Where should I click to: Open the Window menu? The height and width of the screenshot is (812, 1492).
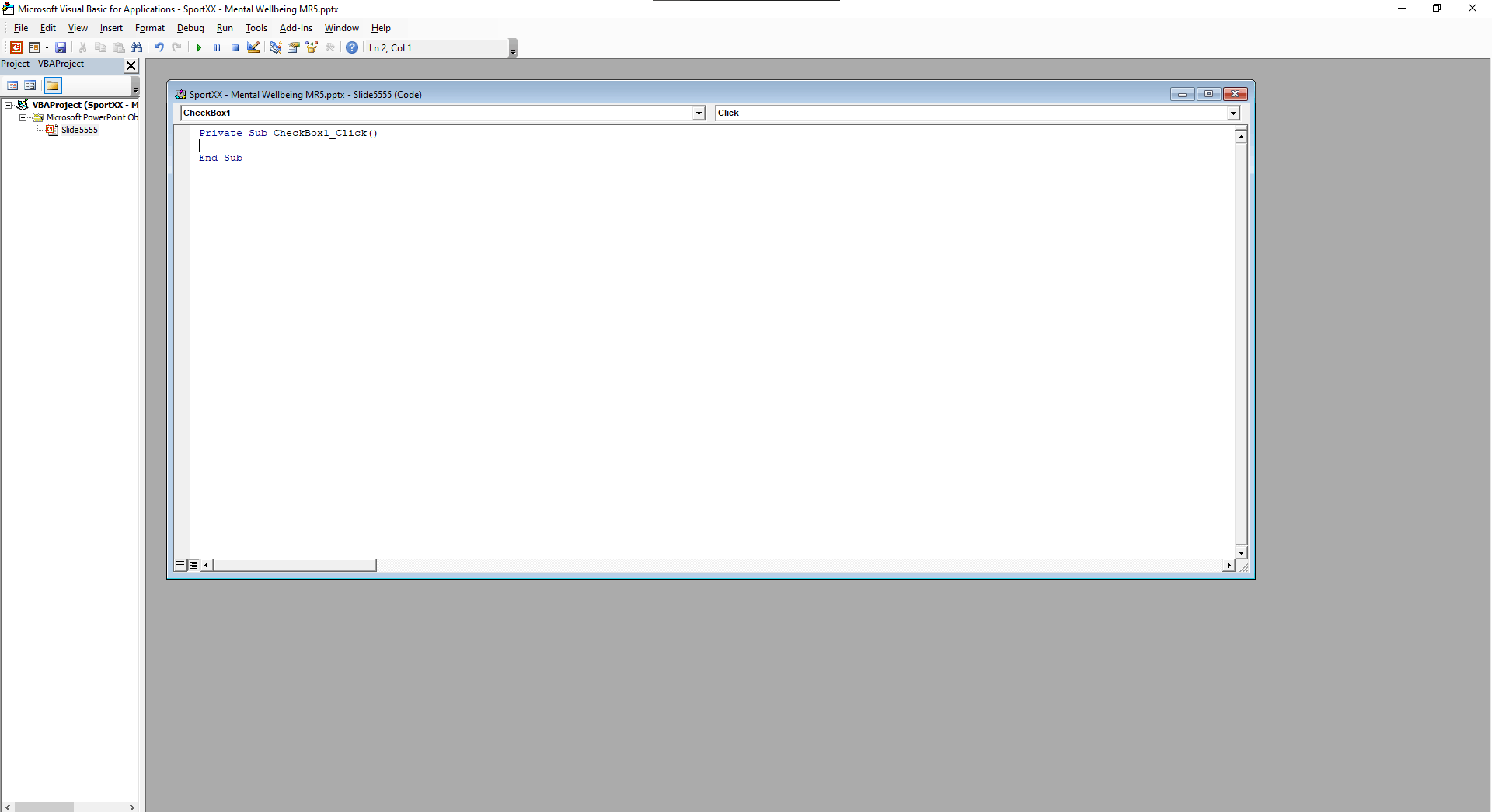click(x=342, y=28)
